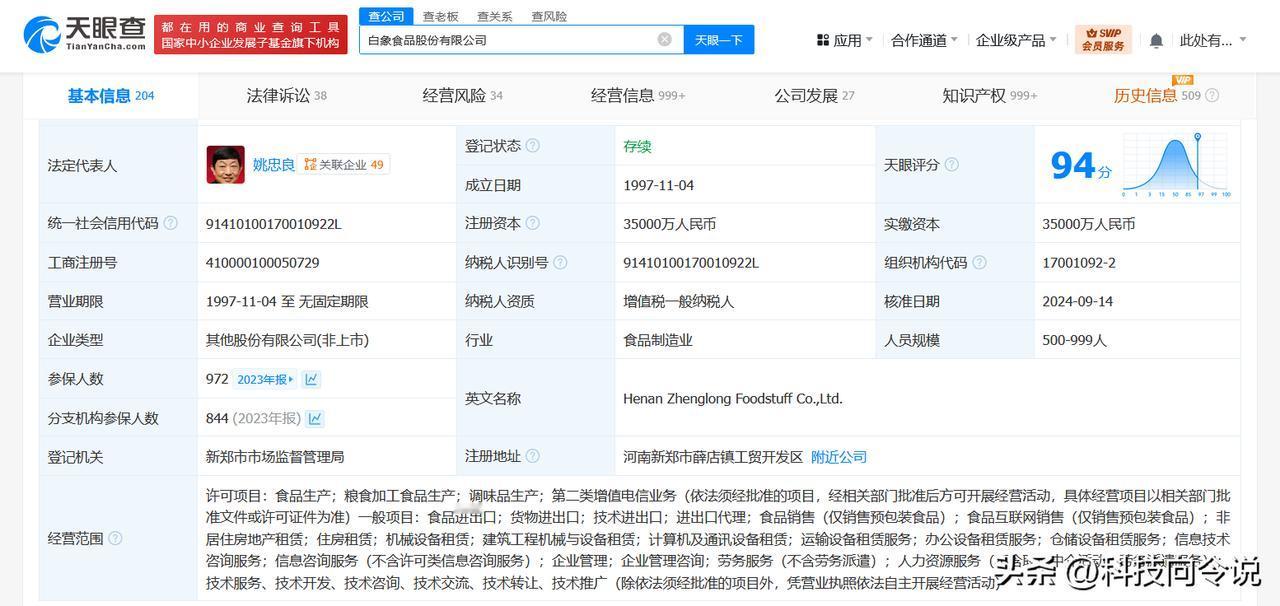Viewport: 1280px width, 606px height.
Task: Click credit code 91410100170010922L under 统一社会信用代码
Action: point(273,224)
